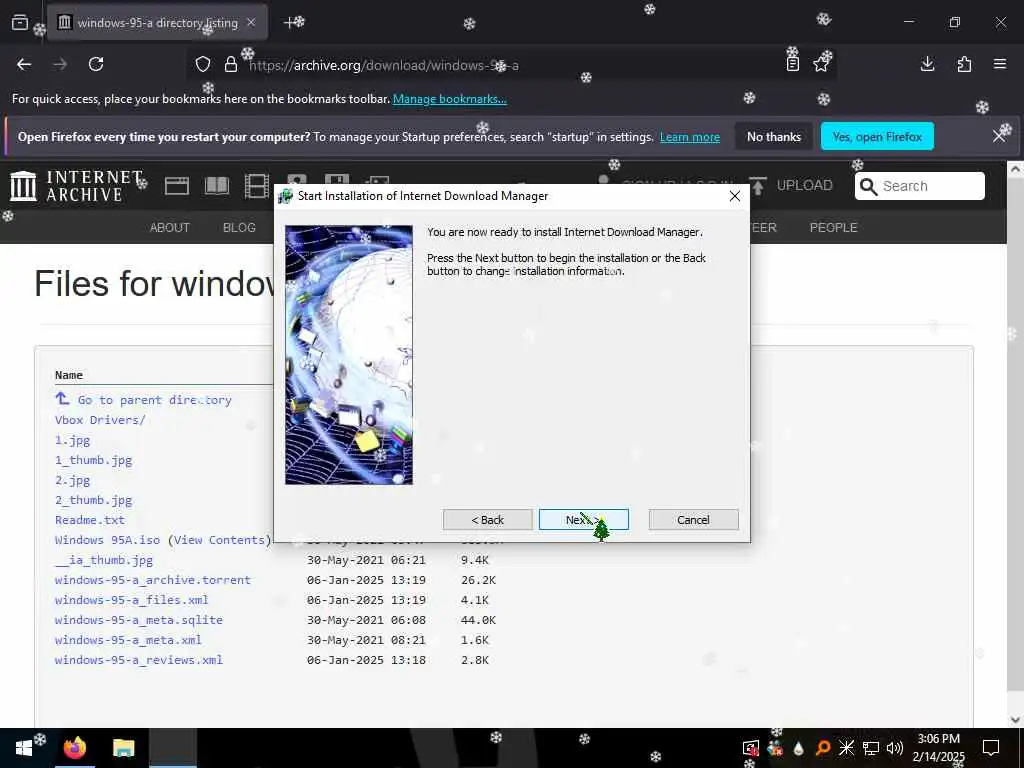This screenshot has height=768, width=1024.
Task: Open the BLOG menu item
Action: (x=239, y=227)
